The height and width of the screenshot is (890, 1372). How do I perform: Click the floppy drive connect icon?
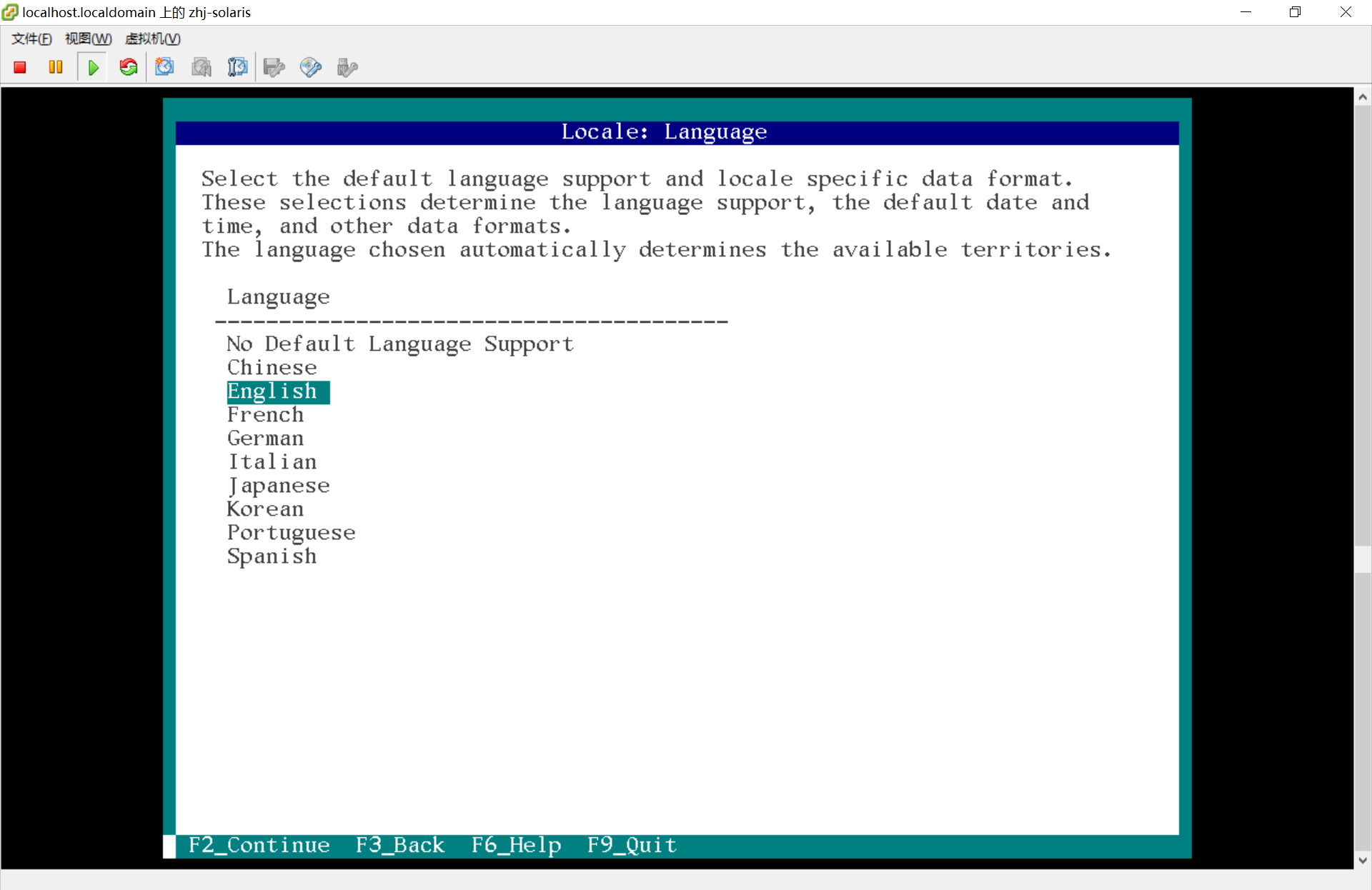274,67
